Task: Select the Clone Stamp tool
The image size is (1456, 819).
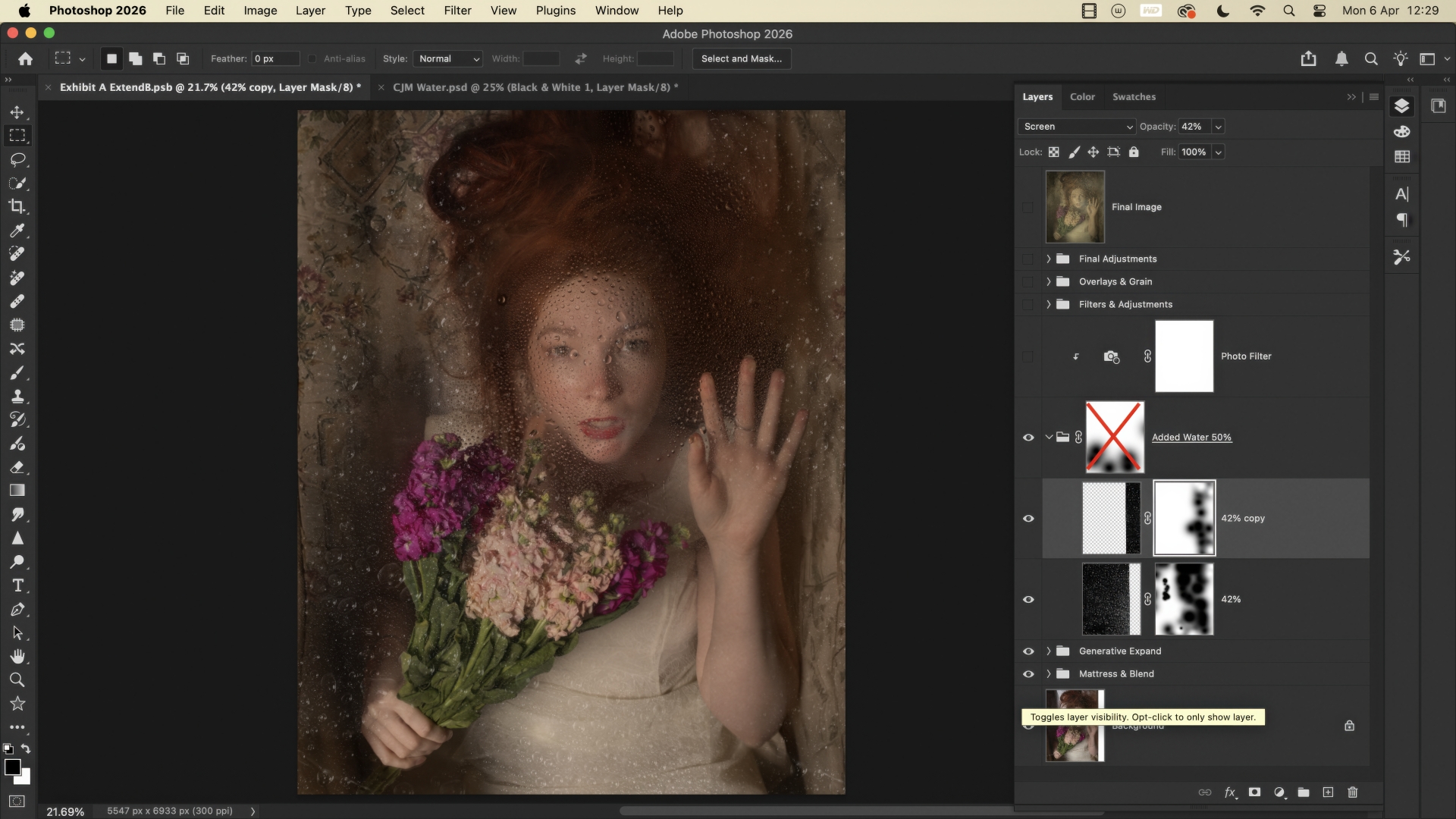Action: pos(17,396)
